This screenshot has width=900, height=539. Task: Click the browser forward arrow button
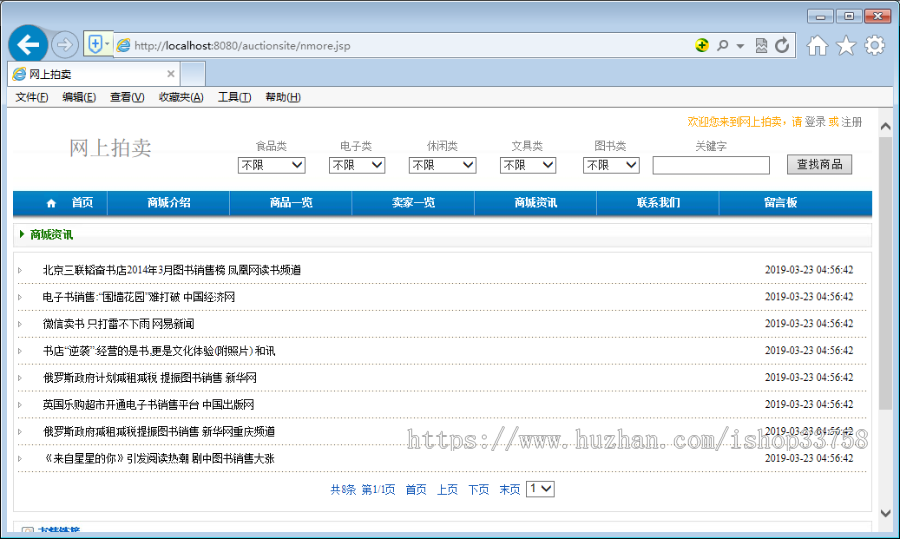[64, 45]
